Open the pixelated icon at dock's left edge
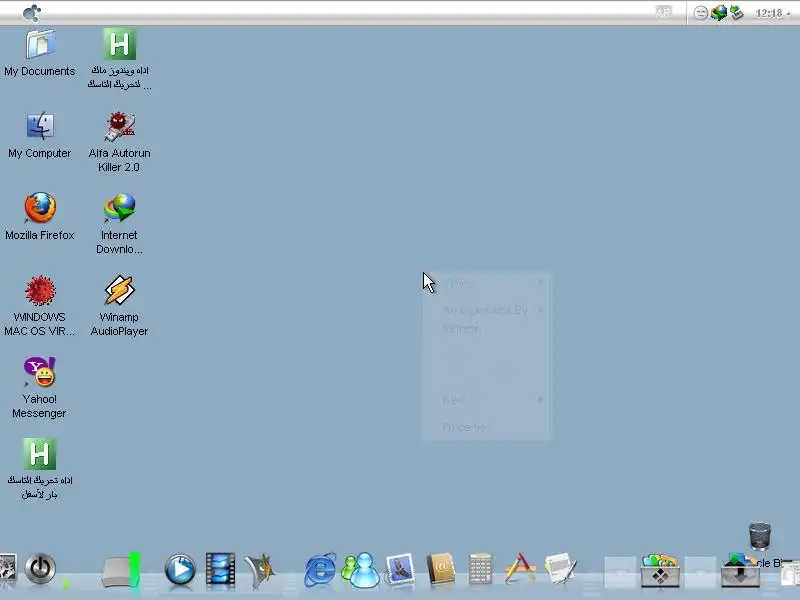The width and height of the screenshot is (800, 600). pyautogui.click(x=7, y=568)
